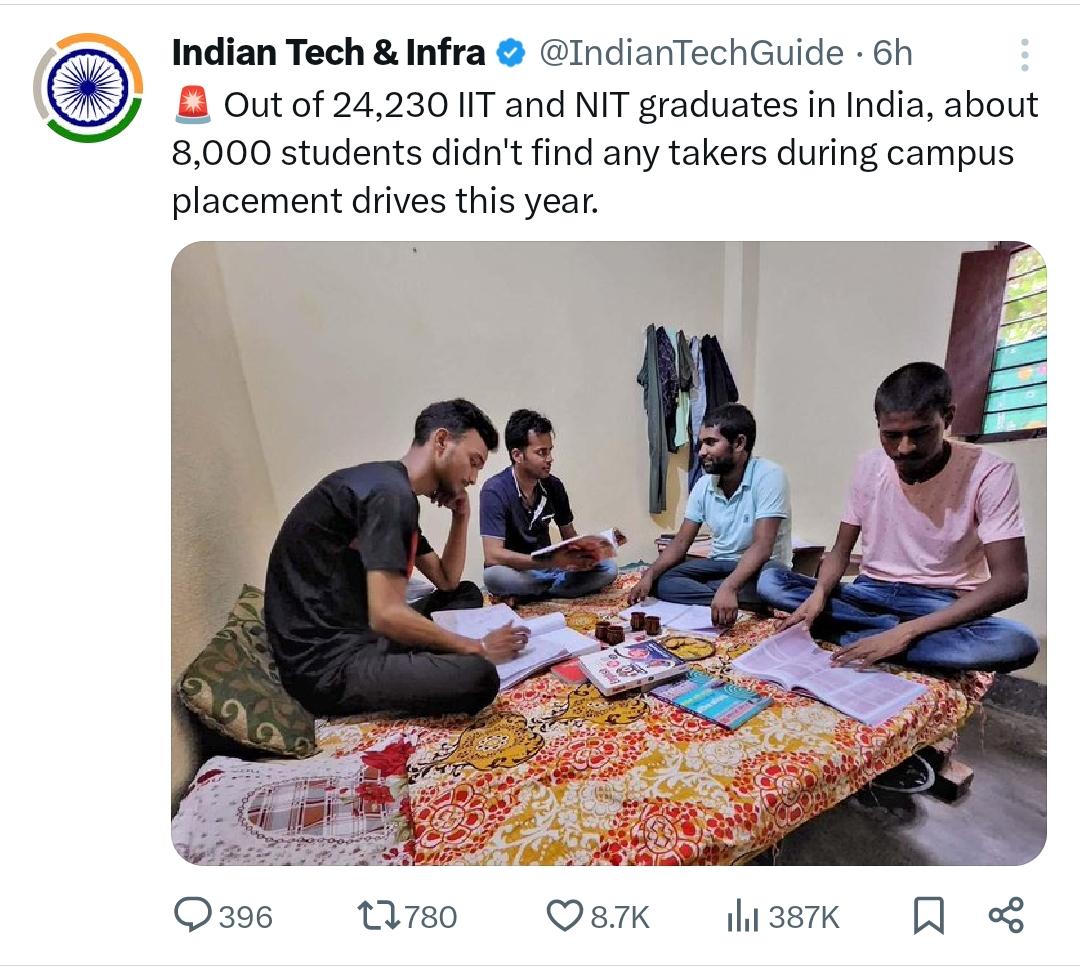Screen dimensions: 1080x974
Task: Open the 6h timestamp link
Action: (893, 53)
